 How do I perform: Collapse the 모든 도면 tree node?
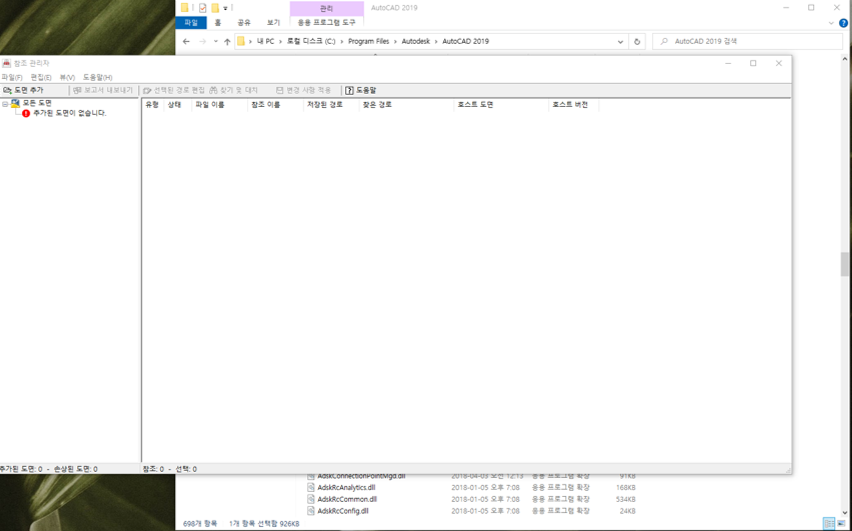5,103
